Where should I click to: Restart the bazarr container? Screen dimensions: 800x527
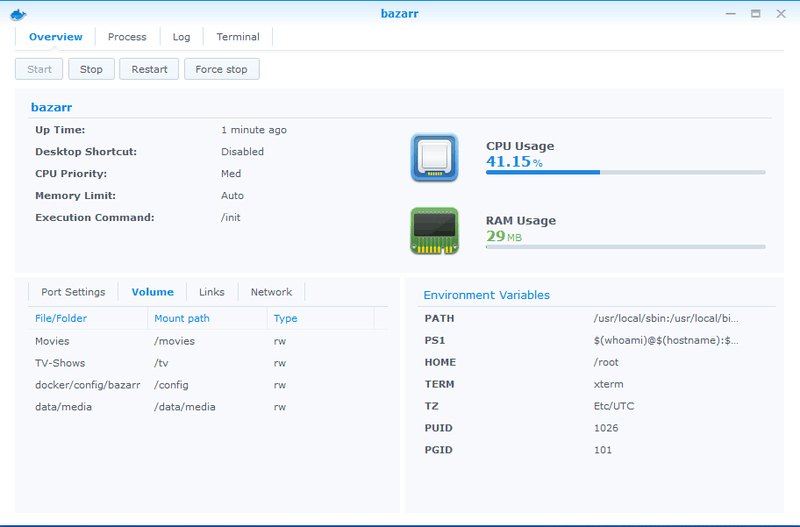[x=149, y=69]
